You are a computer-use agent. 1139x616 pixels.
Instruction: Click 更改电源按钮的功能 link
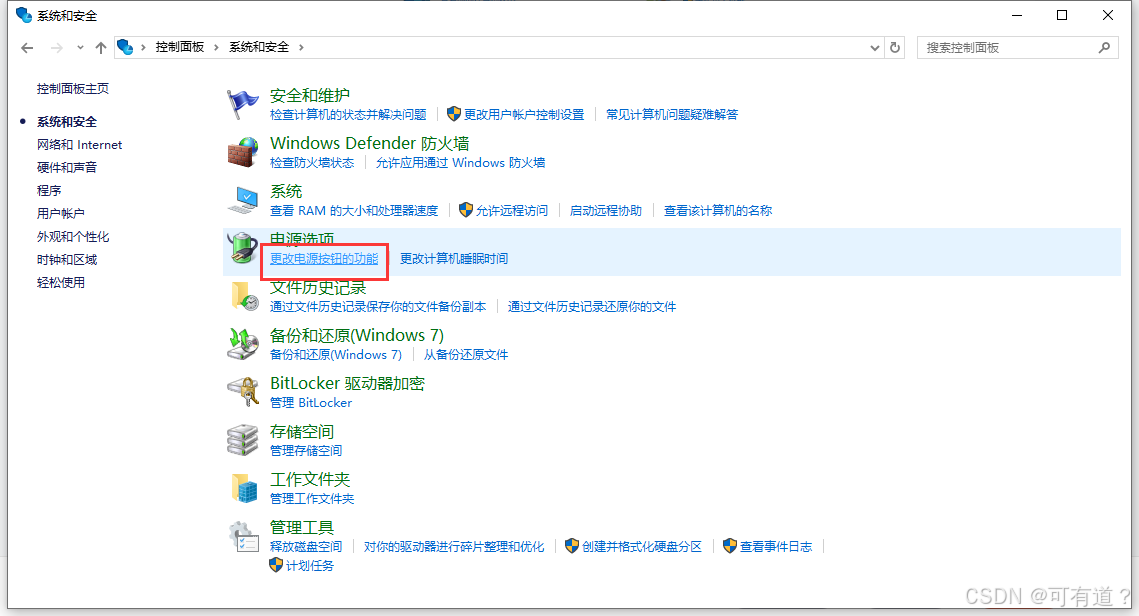click(324, 259)
